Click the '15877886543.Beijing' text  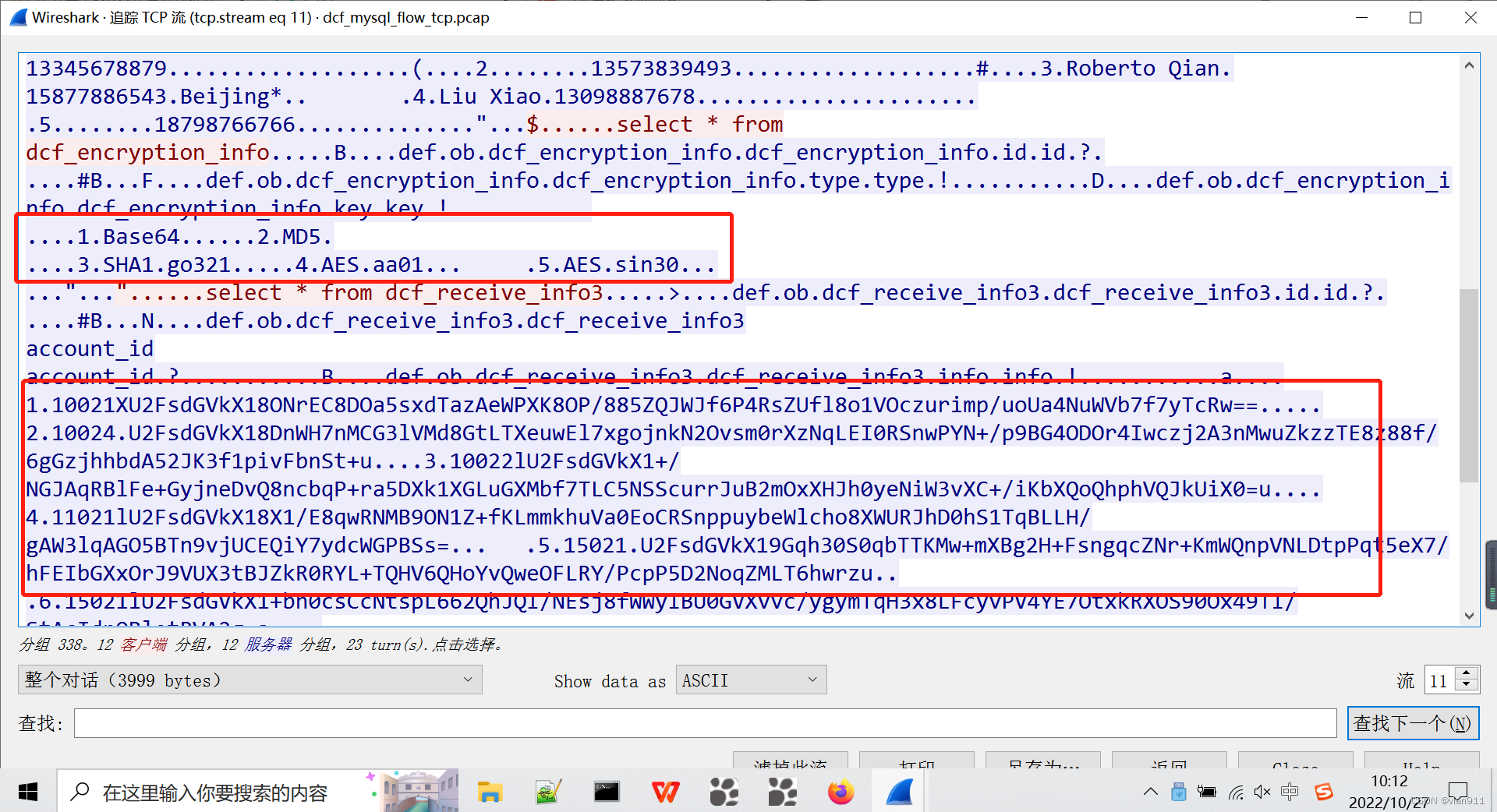[148, 97]
